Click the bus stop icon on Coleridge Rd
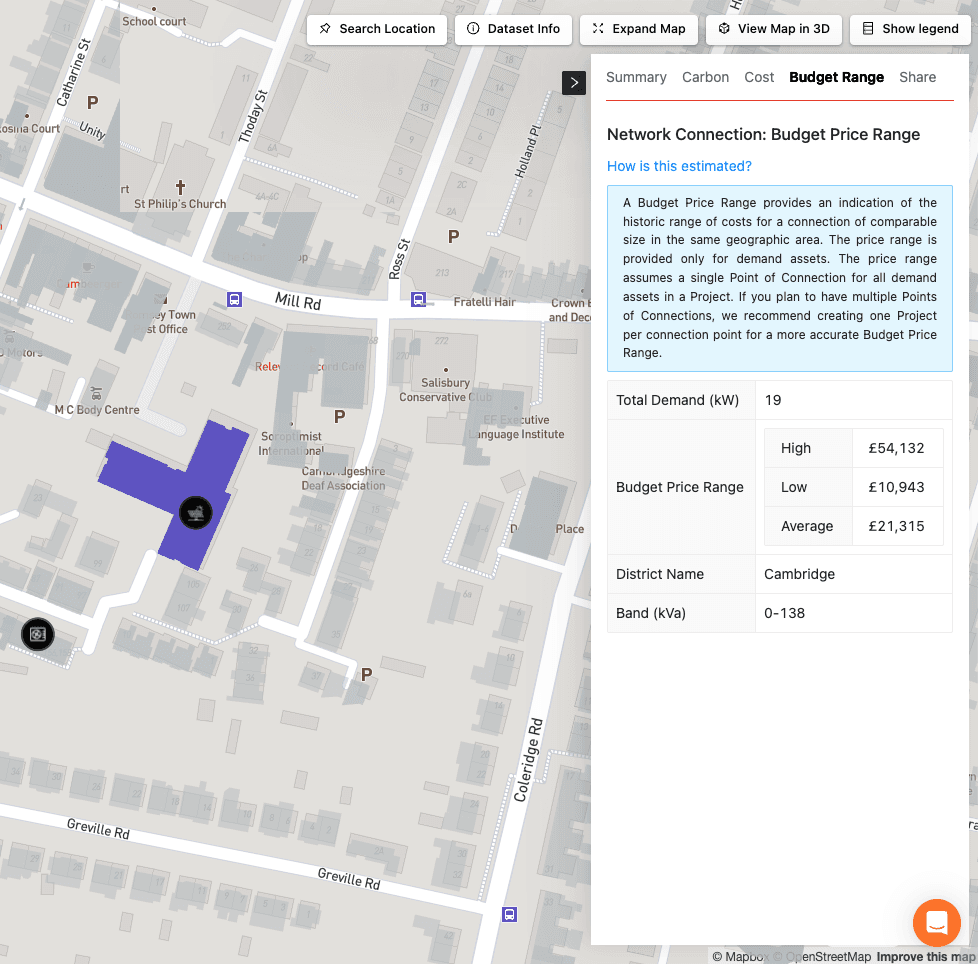The width and height of the screenshot is (978, 964). pos(509,914)
